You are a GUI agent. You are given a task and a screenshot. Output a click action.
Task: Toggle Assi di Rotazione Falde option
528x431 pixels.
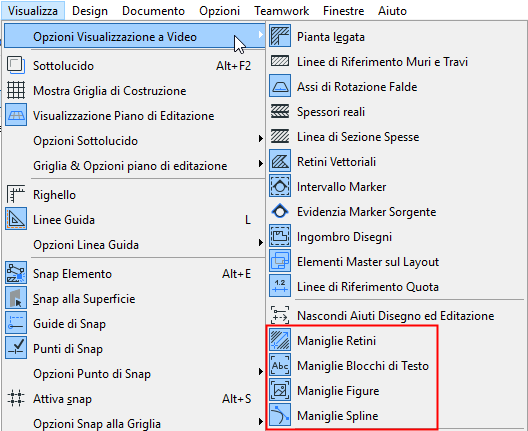click(x=396, y=87)
